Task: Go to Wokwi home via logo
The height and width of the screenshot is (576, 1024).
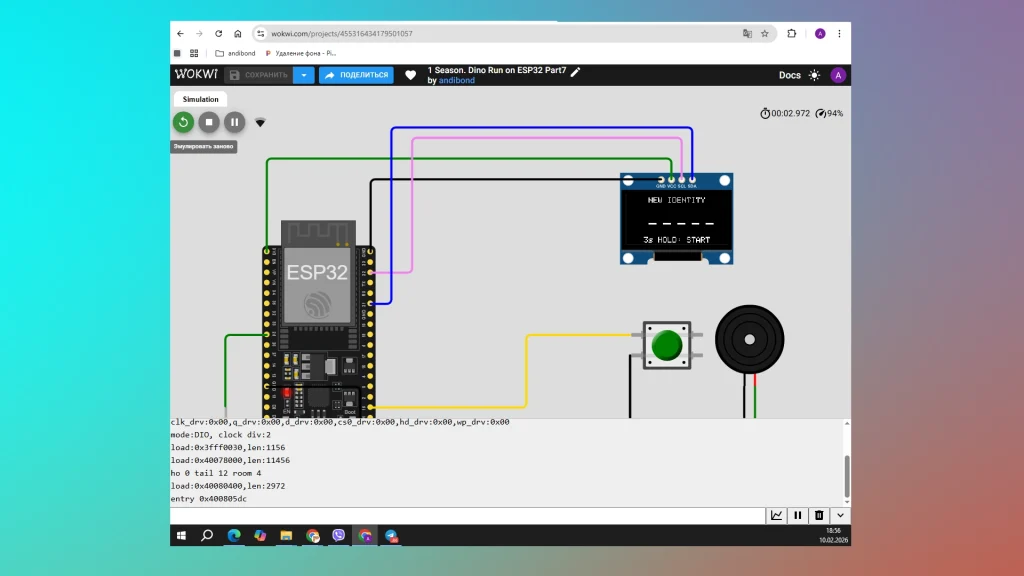Action: pos(196,74)
